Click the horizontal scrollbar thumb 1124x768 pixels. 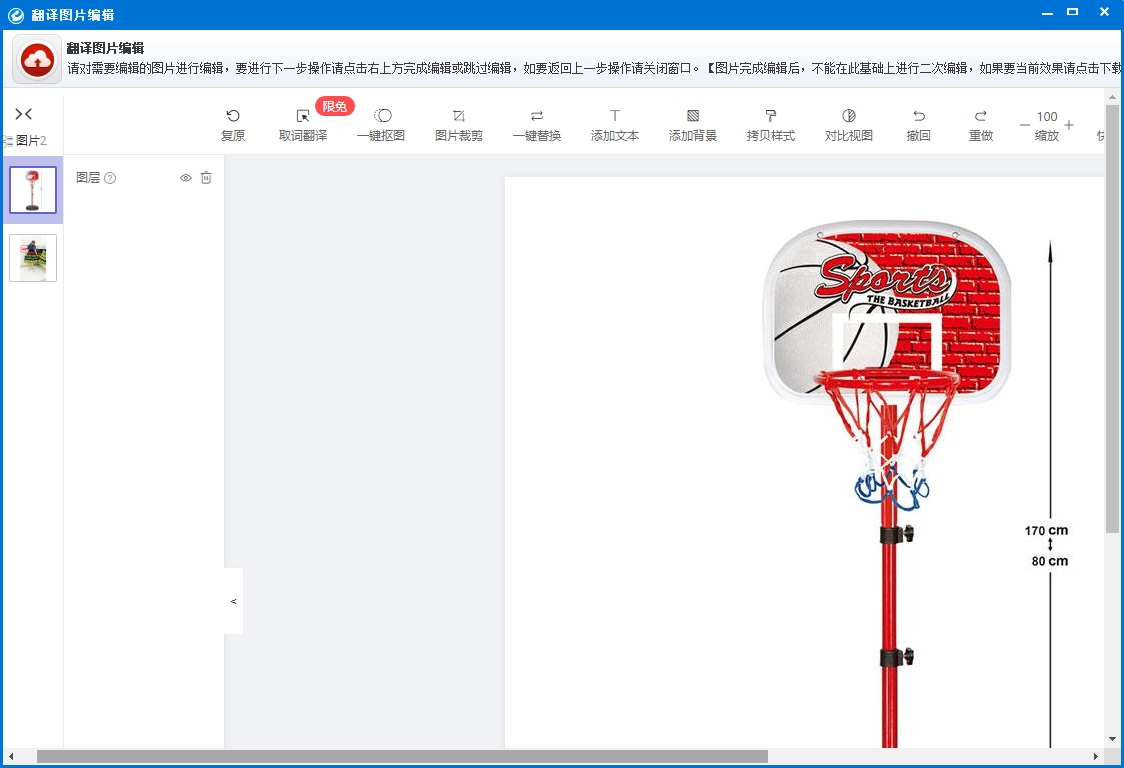coord(402,757)
